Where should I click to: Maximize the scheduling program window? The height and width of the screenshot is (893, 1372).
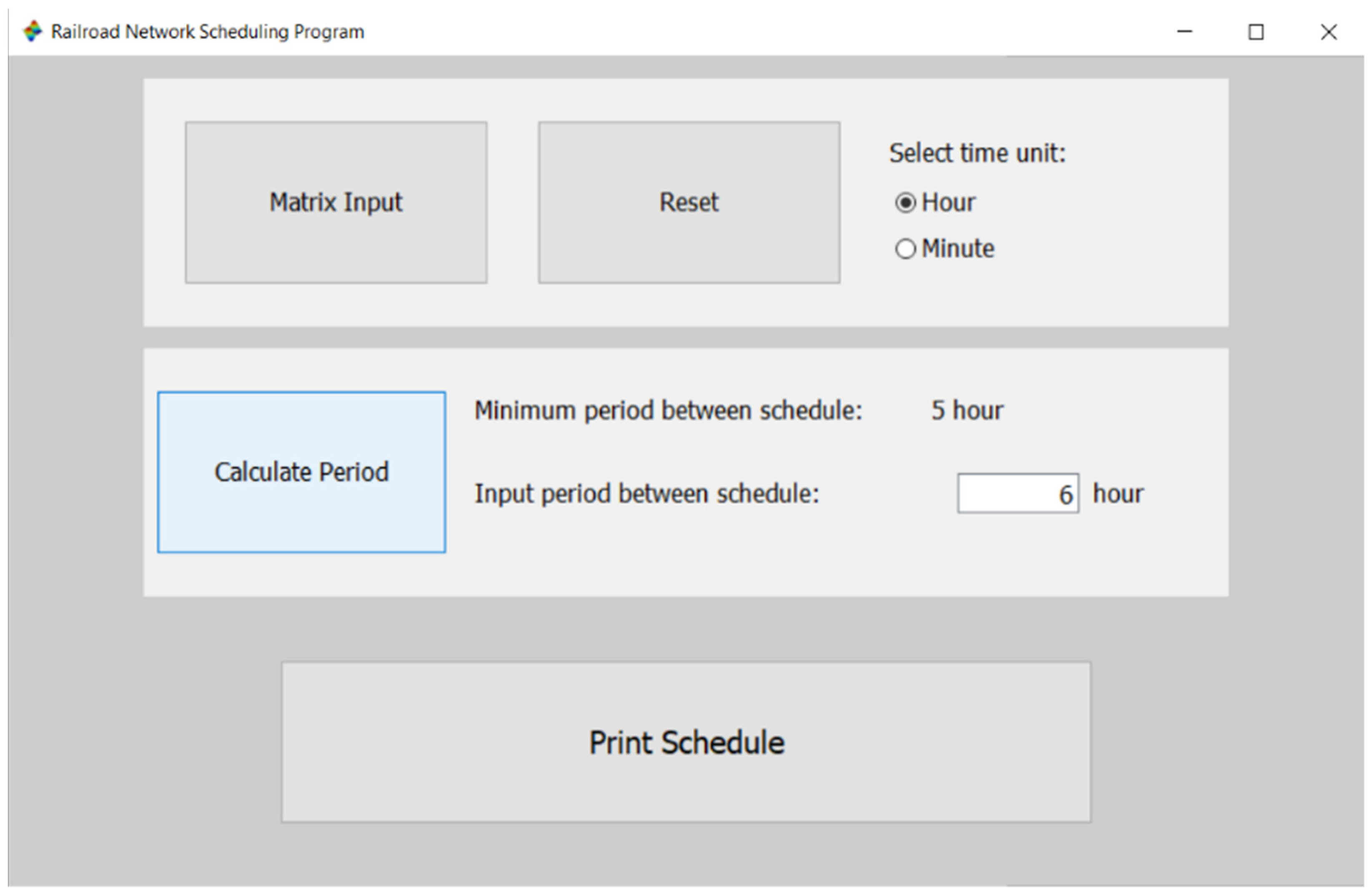click(x=1256, y=31)
